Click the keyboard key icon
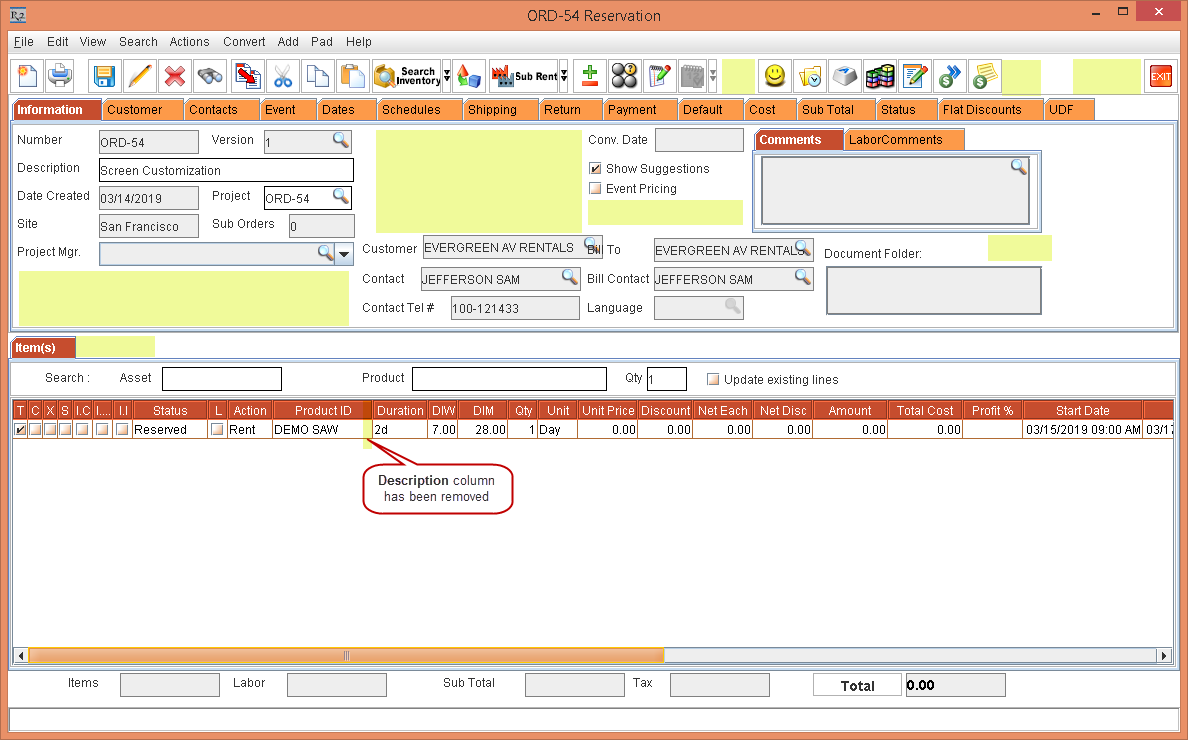 pyautogui.click(x=845, y=76)
